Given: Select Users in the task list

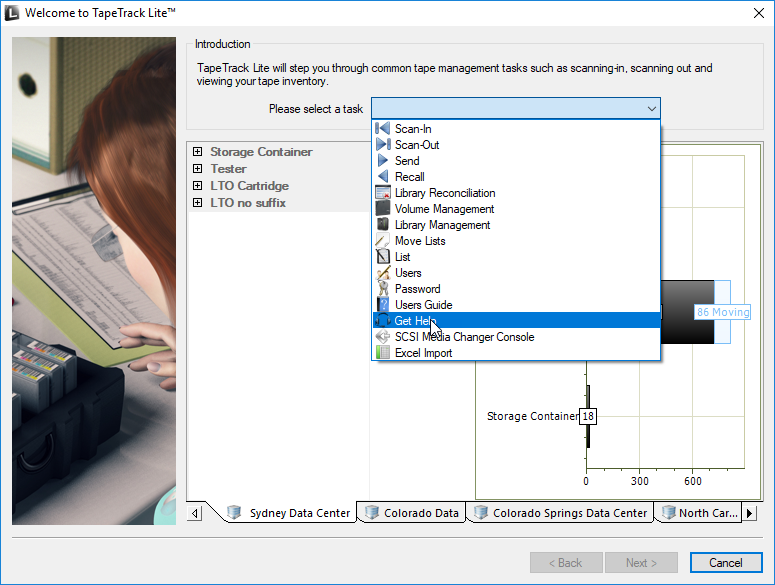Looking at the screenshot, I should click(x=516, y=273).
